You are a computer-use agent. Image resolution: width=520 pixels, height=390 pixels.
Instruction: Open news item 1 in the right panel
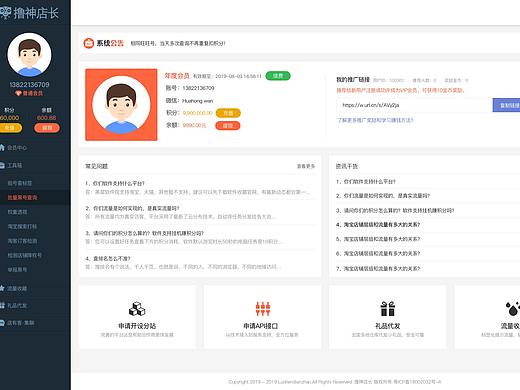(x=366, y=182)
